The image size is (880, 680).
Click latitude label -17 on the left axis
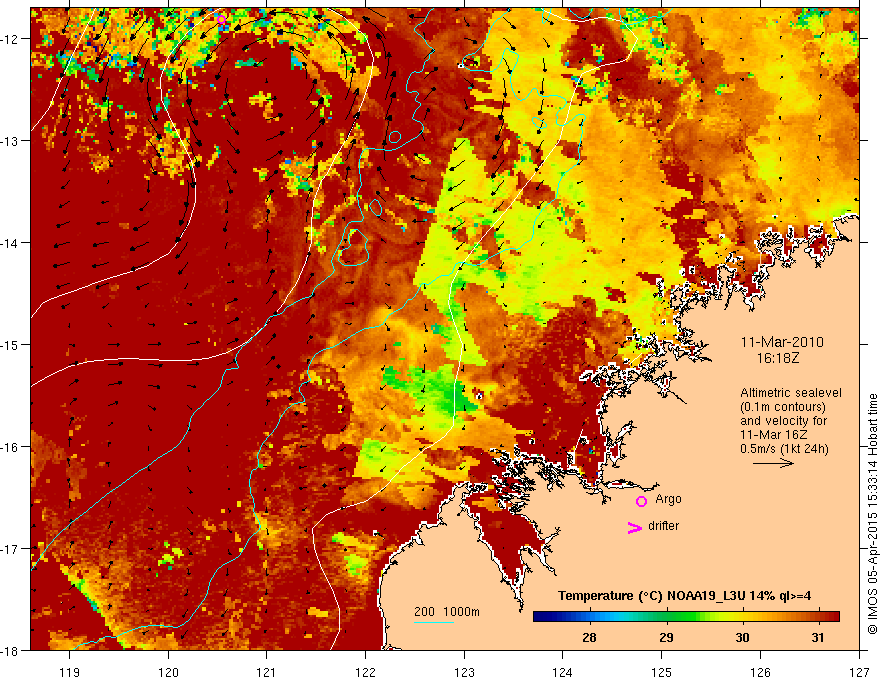(10, 548)
